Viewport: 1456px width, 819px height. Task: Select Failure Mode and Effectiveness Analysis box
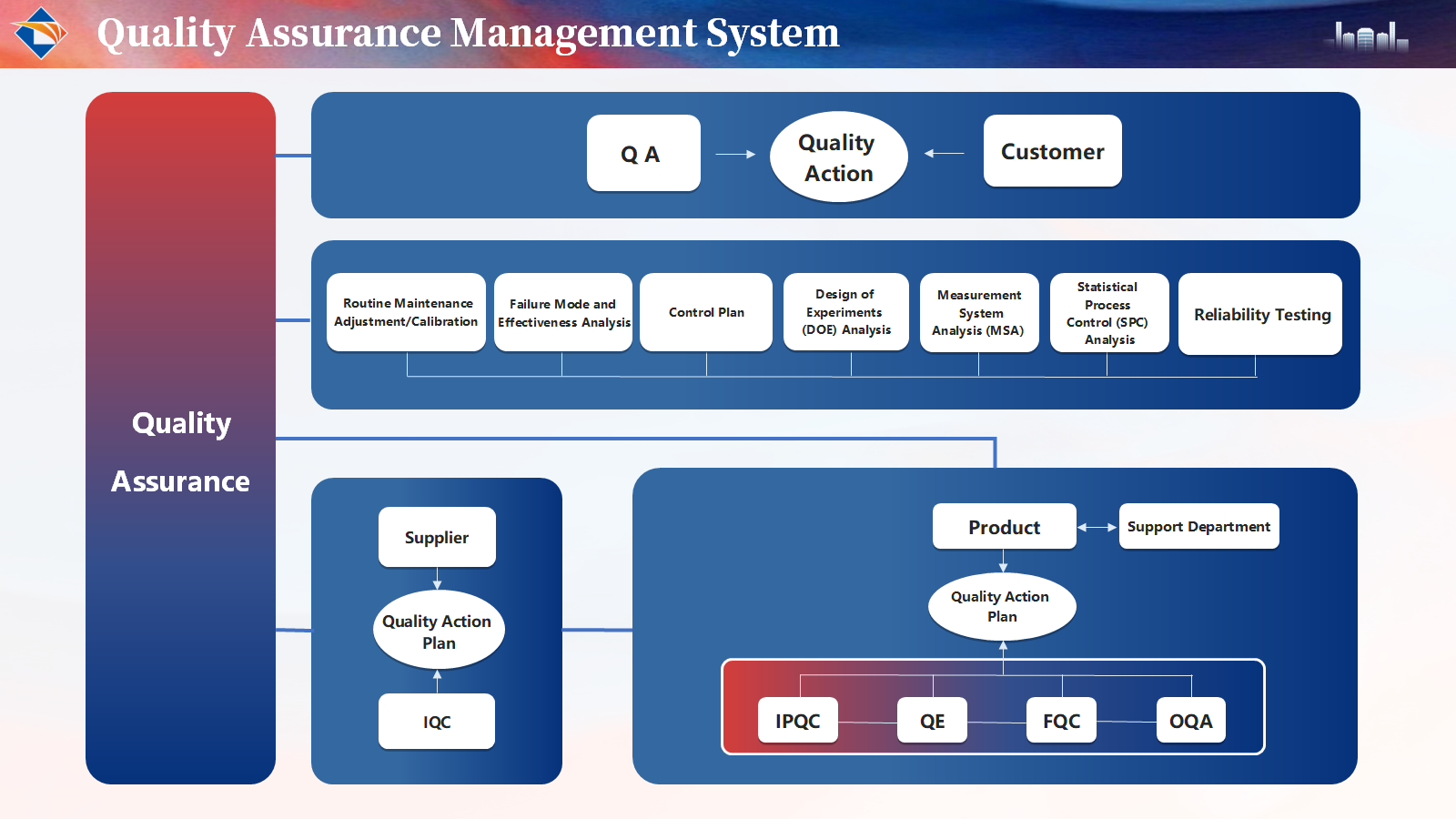click(563, 312)
